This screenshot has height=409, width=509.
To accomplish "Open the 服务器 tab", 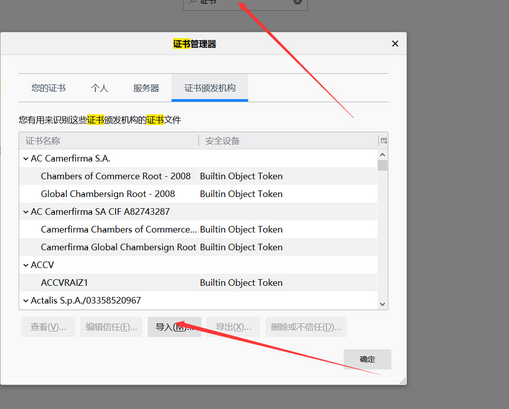I will click(x=146, y=88).
